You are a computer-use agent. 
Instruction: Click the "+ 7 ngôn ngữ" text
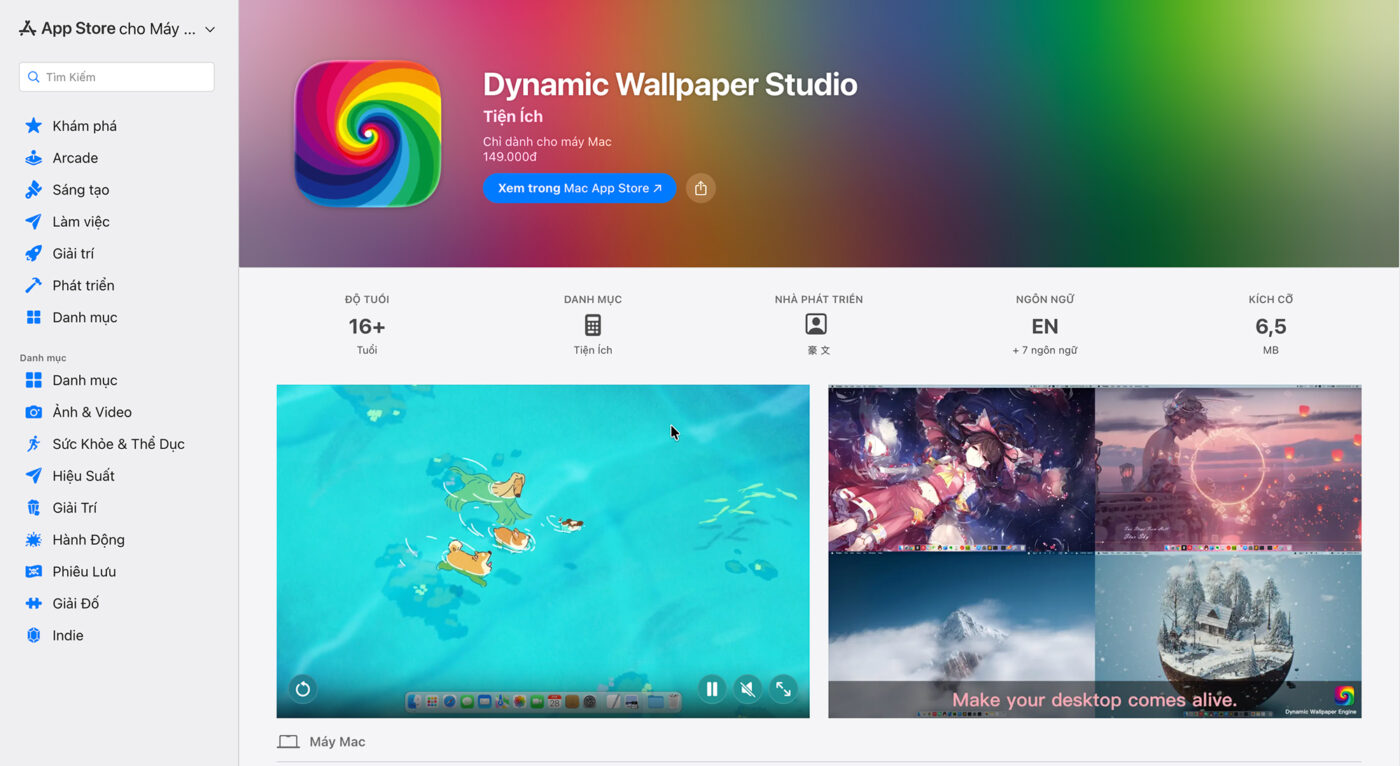click(1045, 351)
